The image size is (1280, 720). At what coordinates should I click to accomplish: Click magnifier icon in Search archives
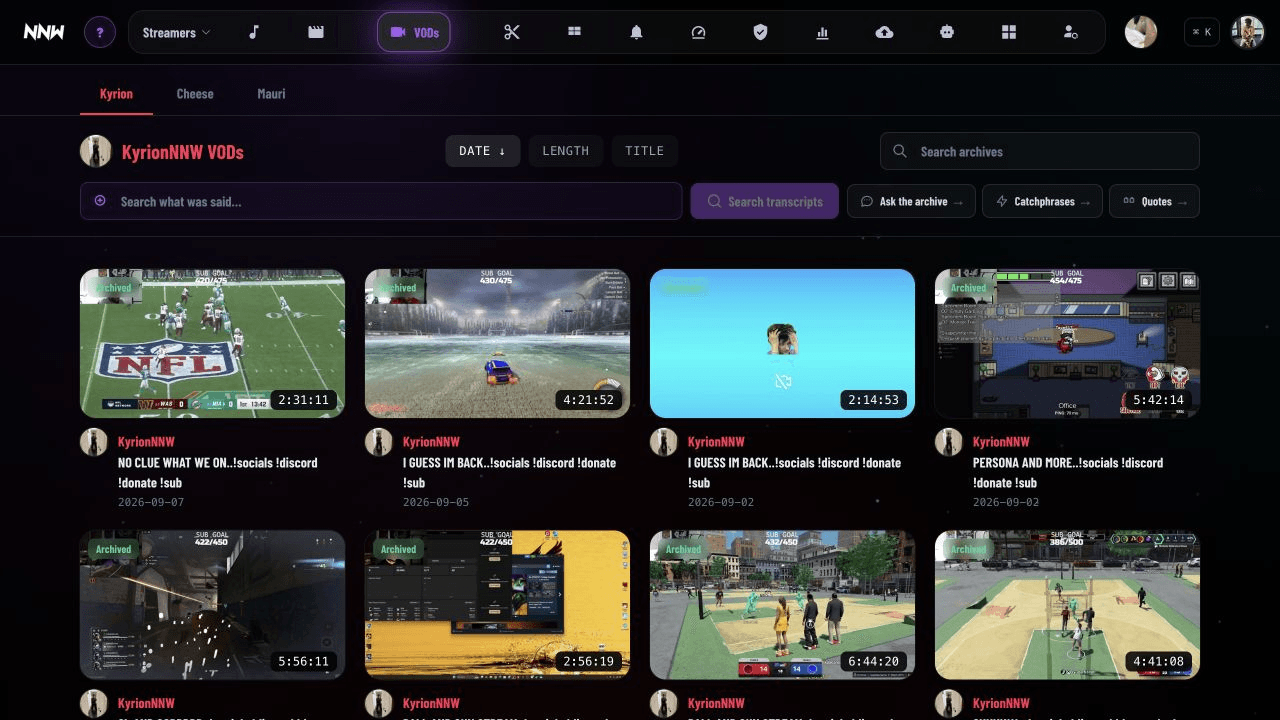(900, 151)
